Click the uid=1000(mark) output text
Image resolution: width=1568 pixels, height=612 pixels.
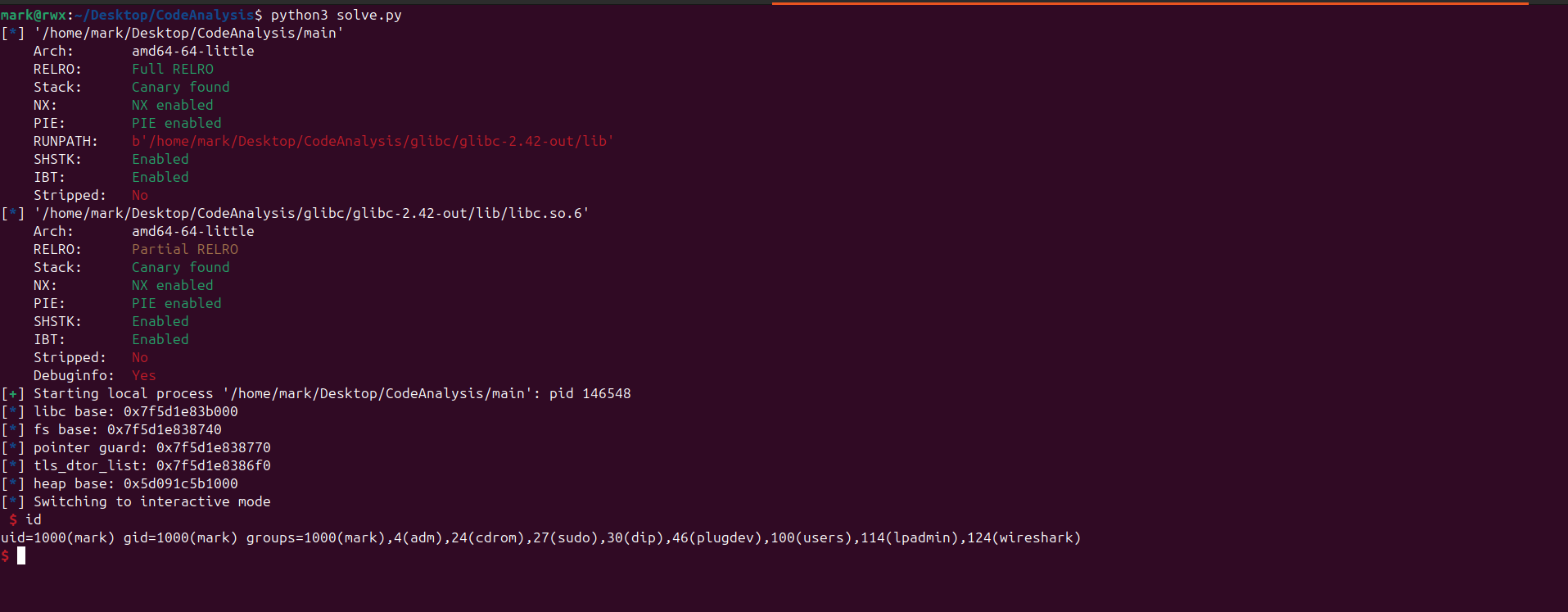click(x=57, y=537)
